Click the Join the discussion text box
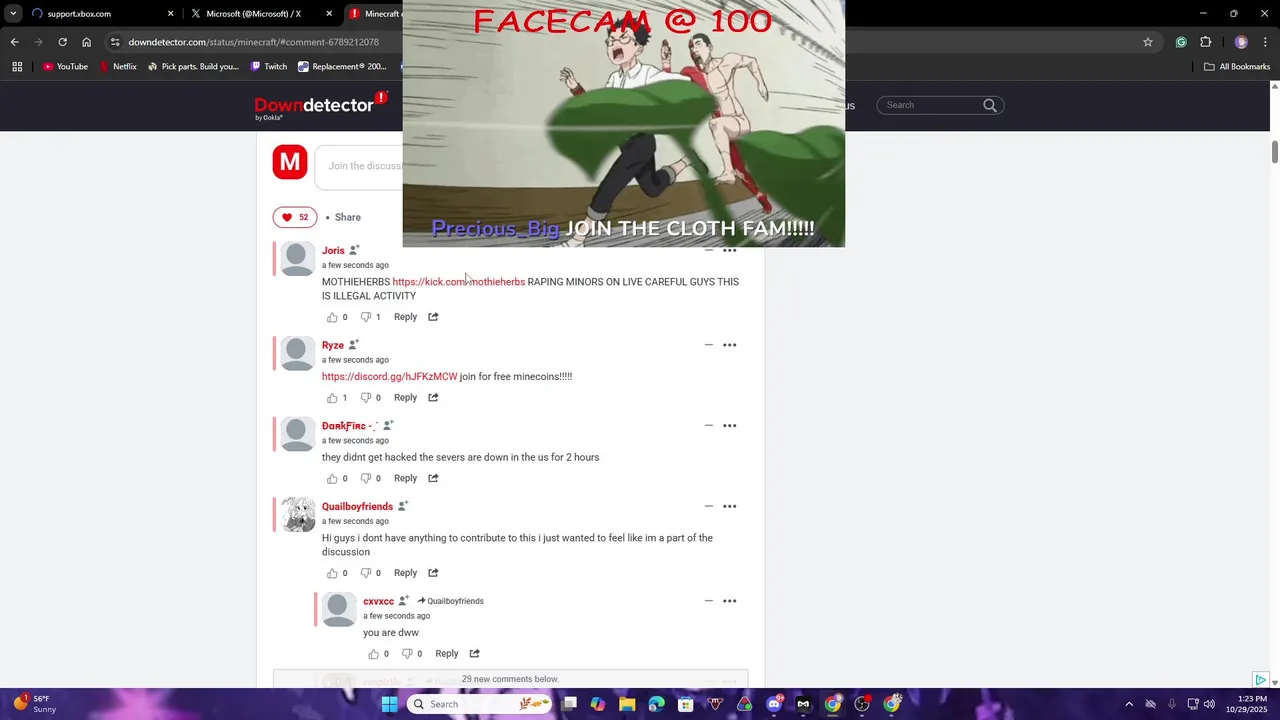Viewport: 1280px width, 720px height. click(360, 166)
